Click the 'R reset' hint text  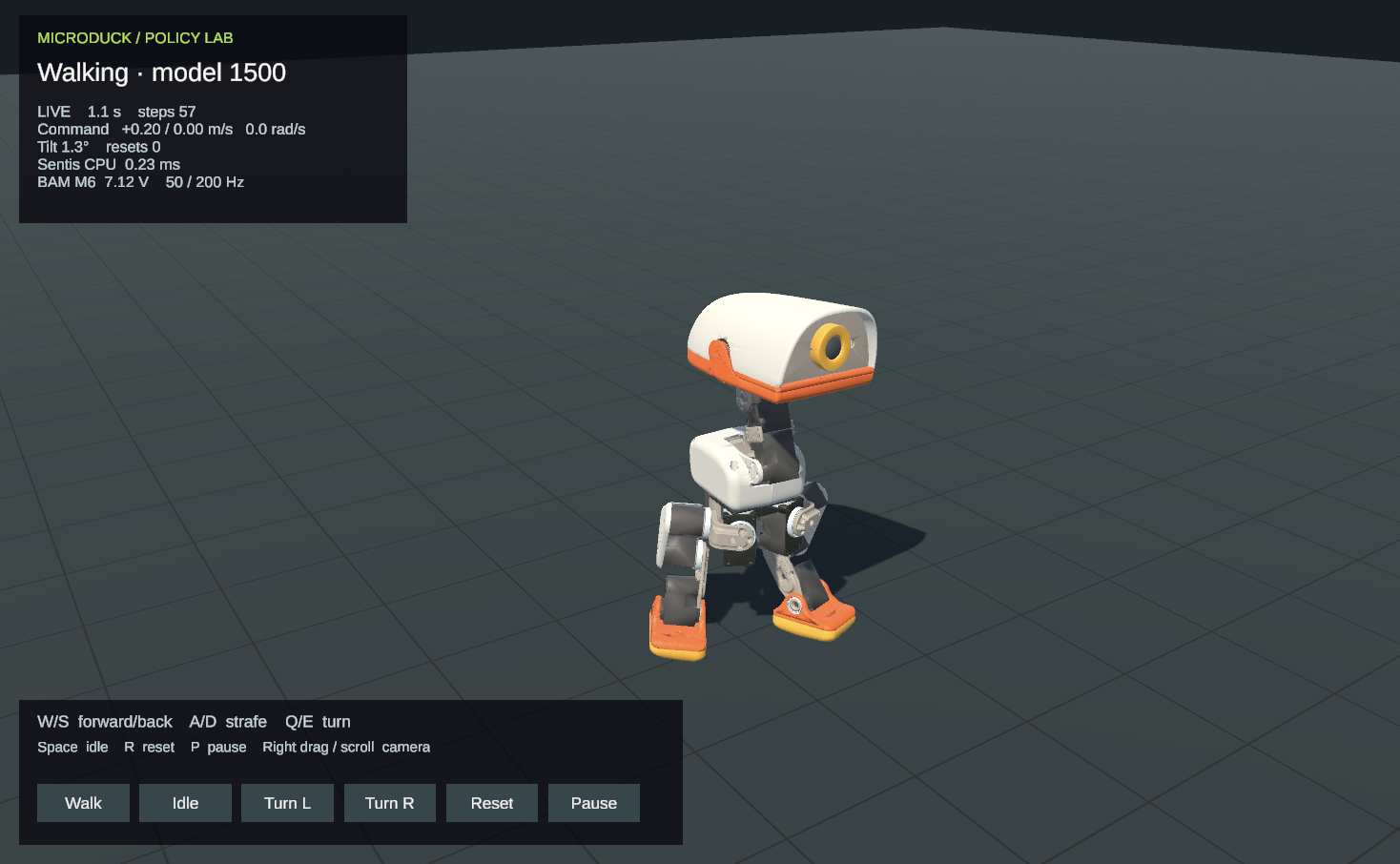[x=150, y=747]
